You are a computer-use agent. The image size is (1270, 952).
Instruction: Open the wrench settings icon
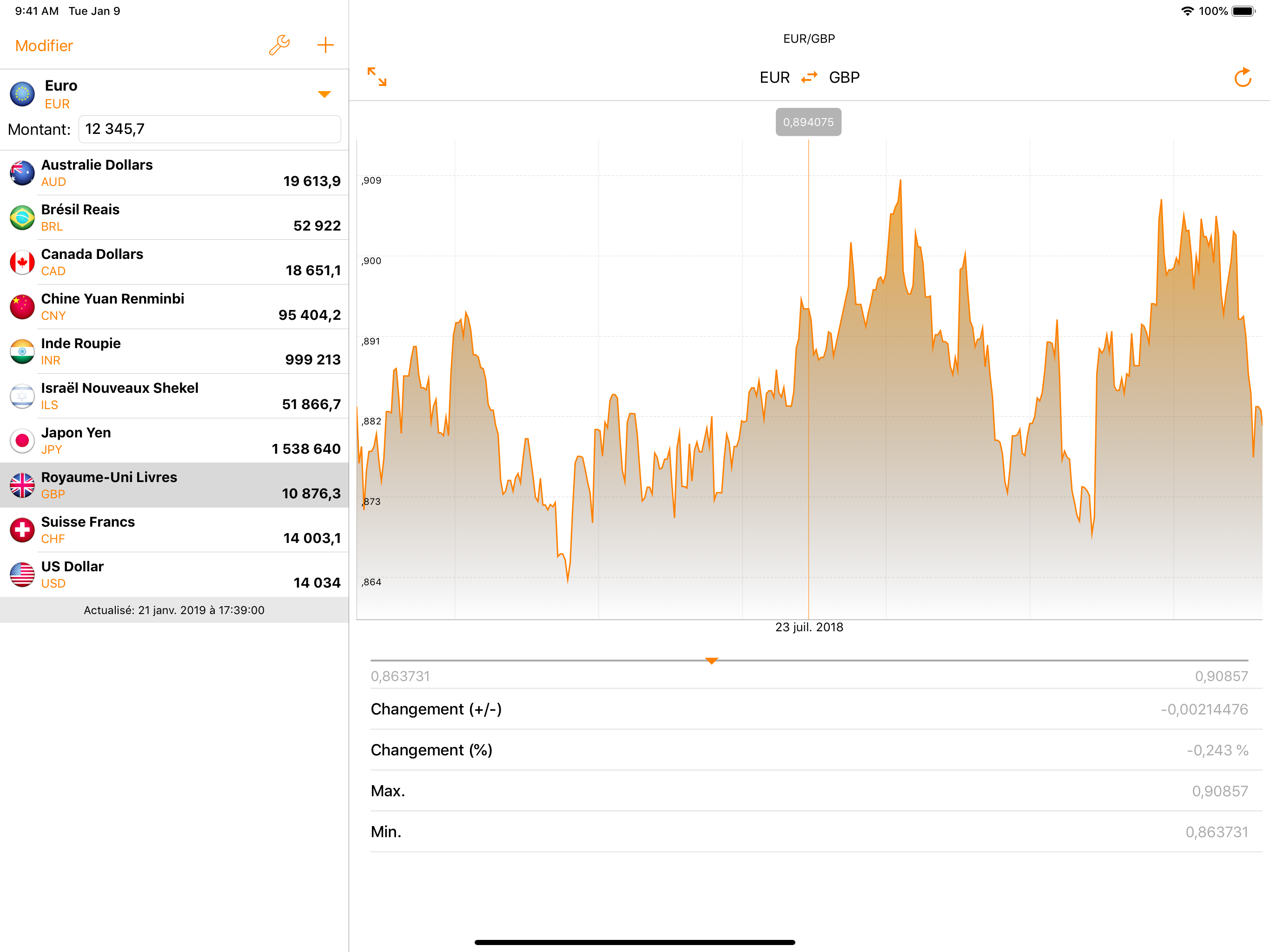(279, 45)
